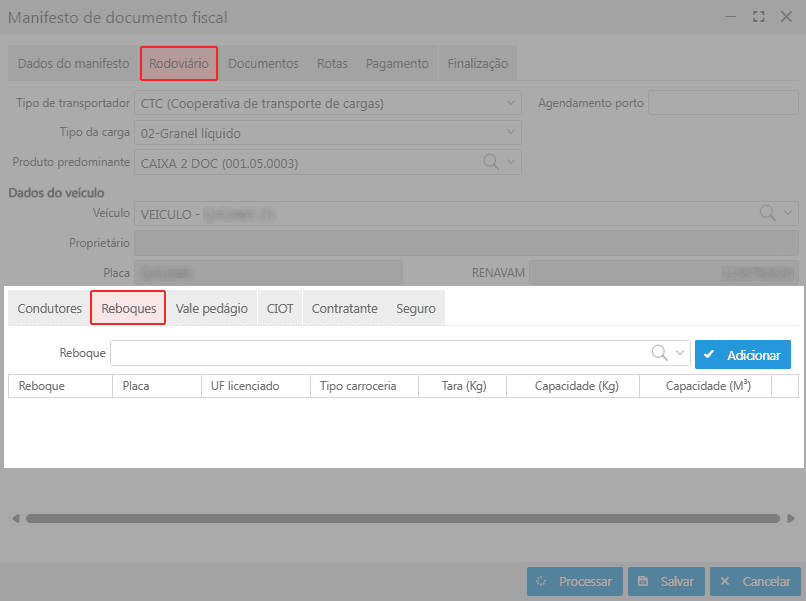Select the Condutores tab
Image resolution: width=806 pixels, height=601 pixels.
coord(49,309)
